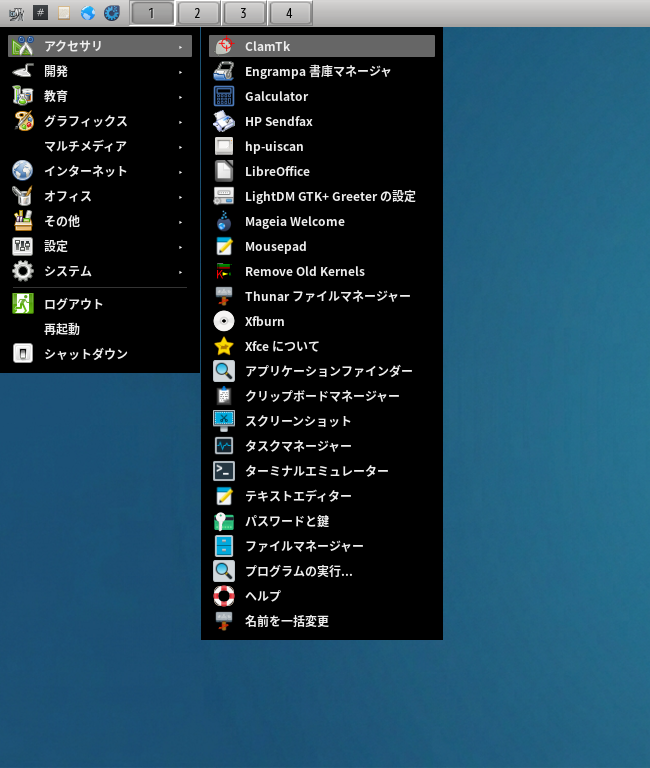Click the Galculator calculator icon
Viewport: 650px width, 768px height.
[x=224, y=96]
